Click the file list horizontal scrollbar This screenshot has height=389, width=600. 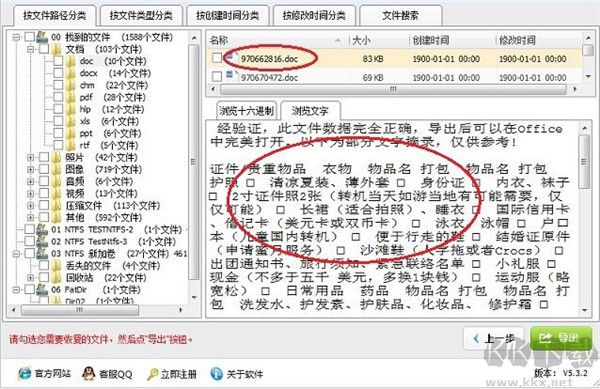(393, 89)
